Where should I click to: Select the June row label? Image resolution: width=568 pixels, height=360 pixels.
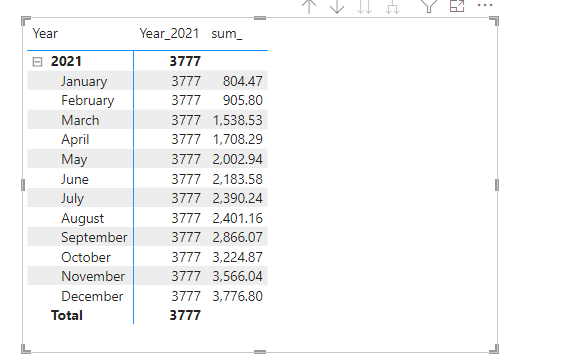point(75,179)
